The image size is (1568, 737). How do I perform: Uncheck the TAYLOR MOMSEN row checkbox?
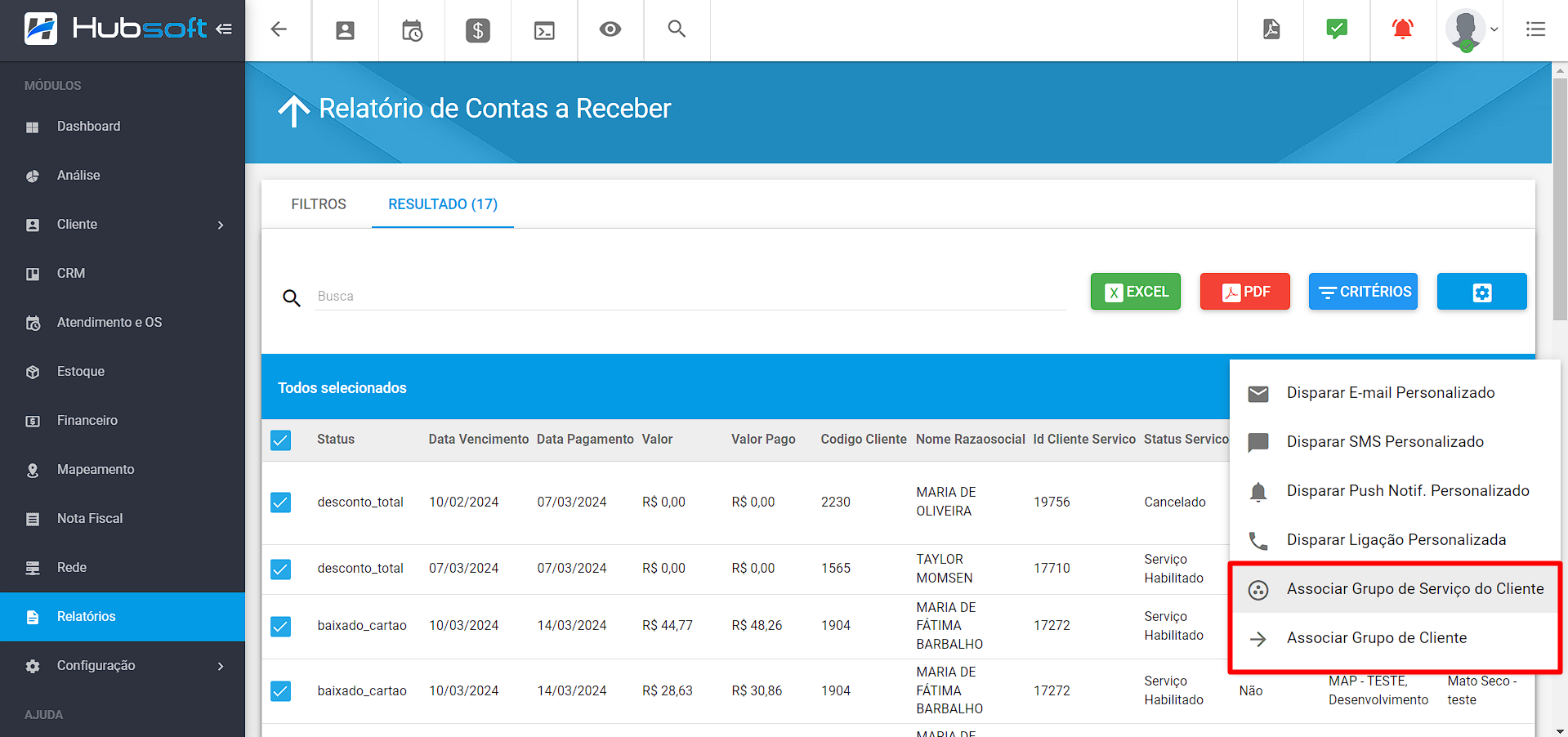pyautogui.click(x=280, y=569)
